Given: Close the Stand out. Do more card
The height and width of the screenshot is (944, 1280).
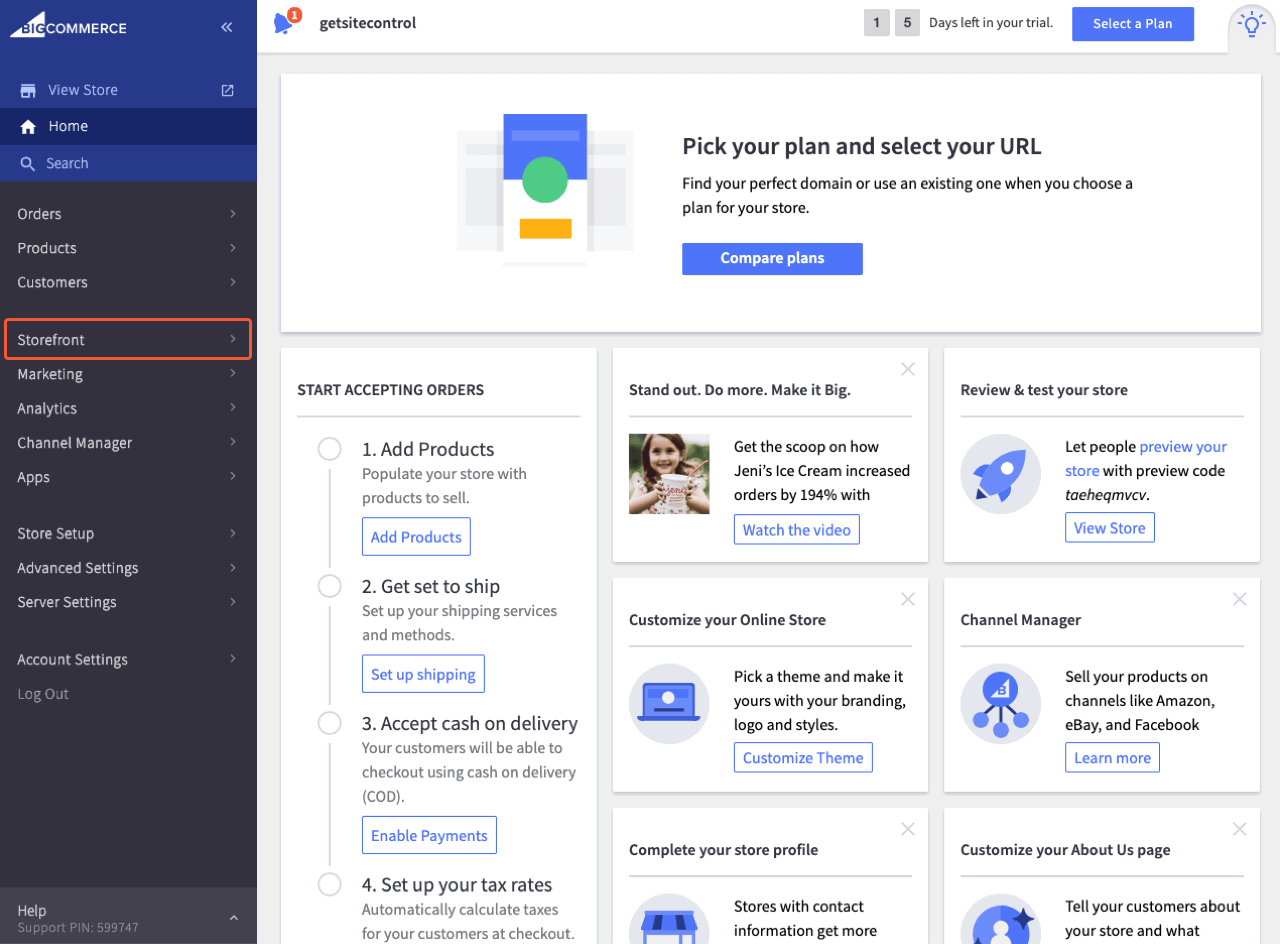Looking at the screenshot, I should coord(908,369).
